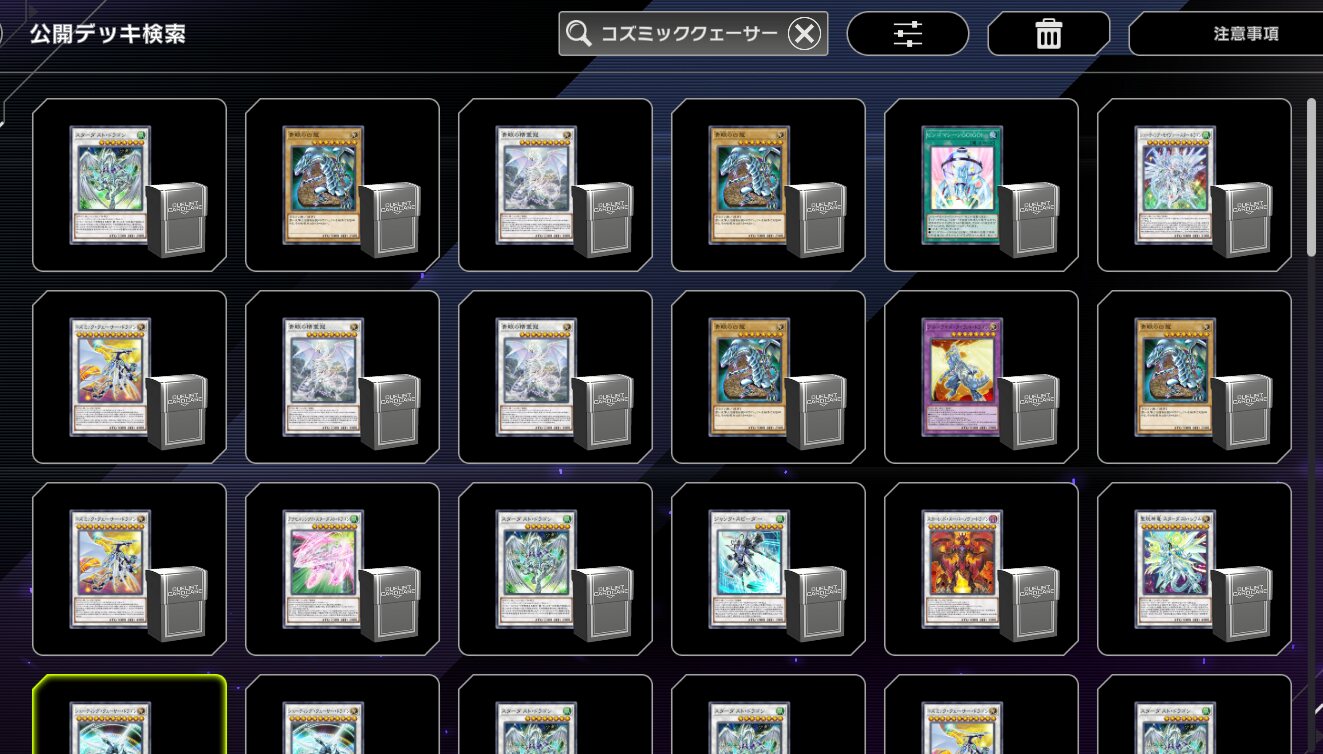Focus the コズミッククェーサー search field
This screenshot has height=754, width=1323.
693,34
